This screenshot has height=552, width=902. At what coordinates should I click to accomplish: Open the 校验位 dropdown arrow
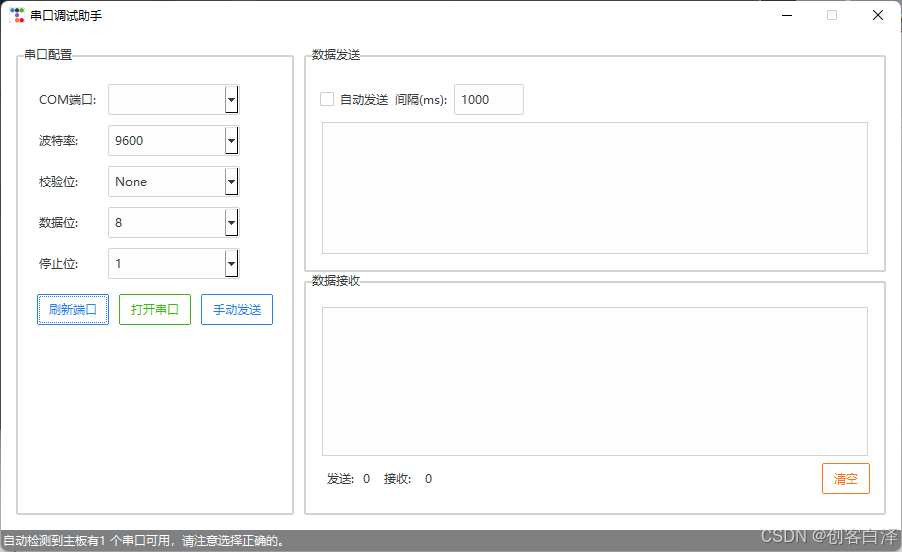coord(231,182)
